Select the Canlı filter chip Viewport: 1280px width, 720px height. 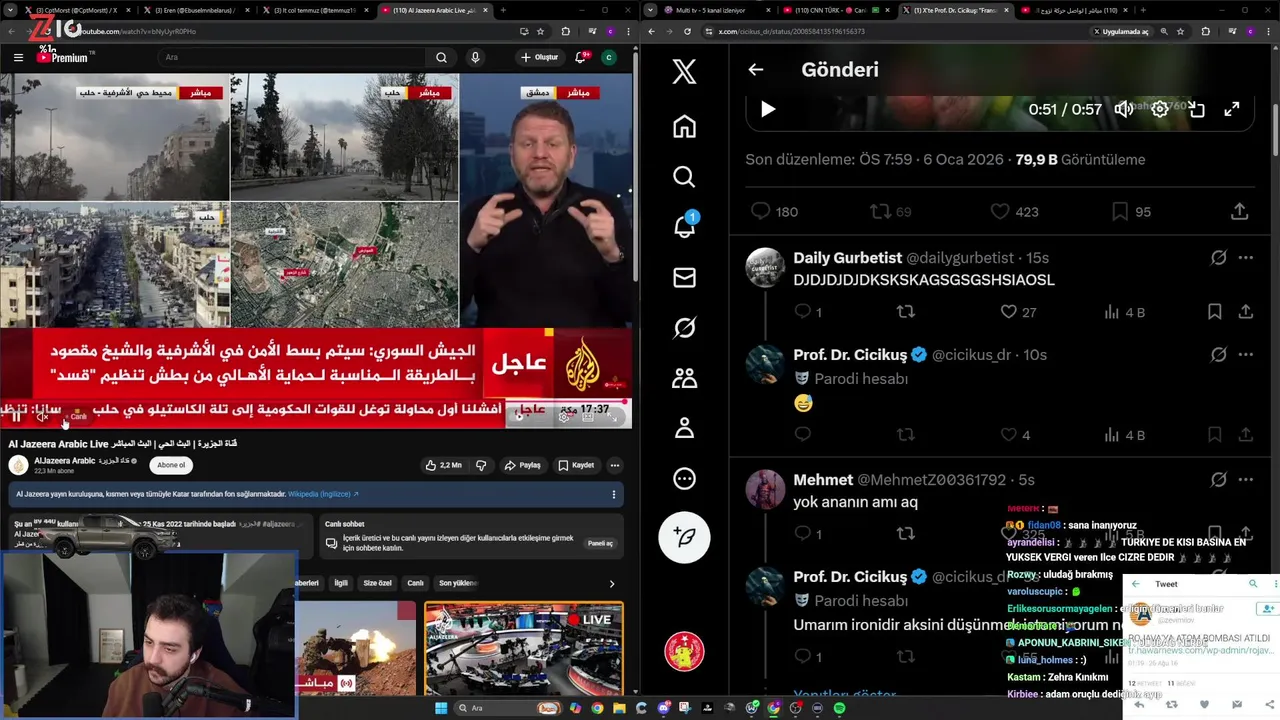point(415,583)
